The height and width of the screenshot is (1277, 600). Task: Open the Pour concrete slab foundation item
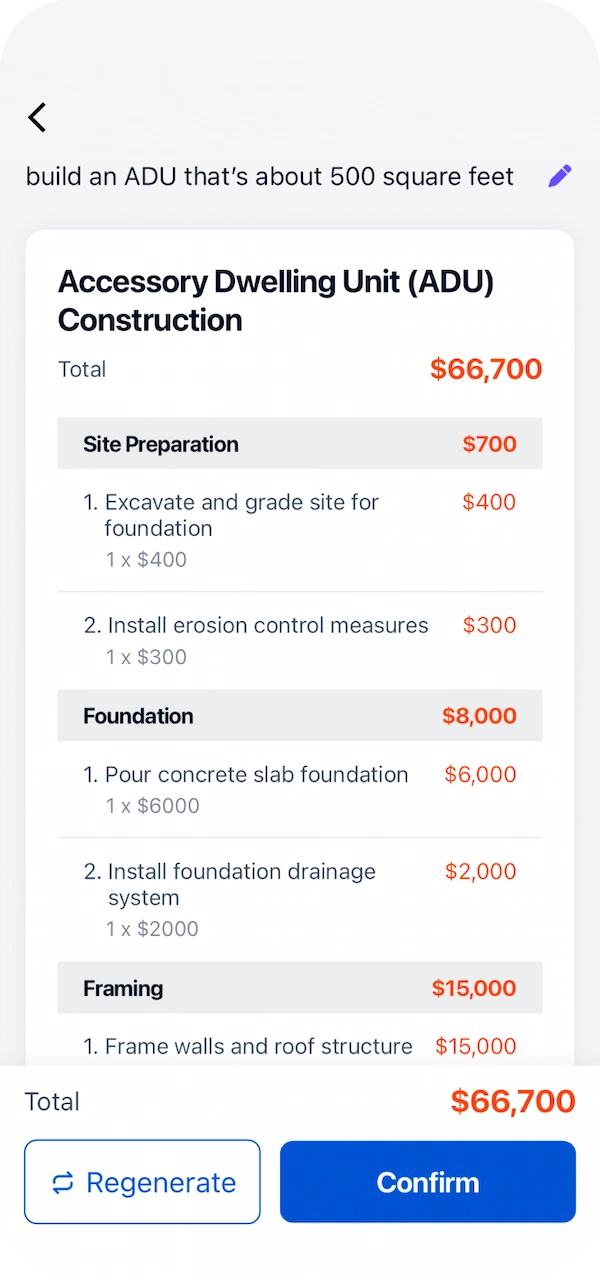pyautogui.click(x=257, y=775)
